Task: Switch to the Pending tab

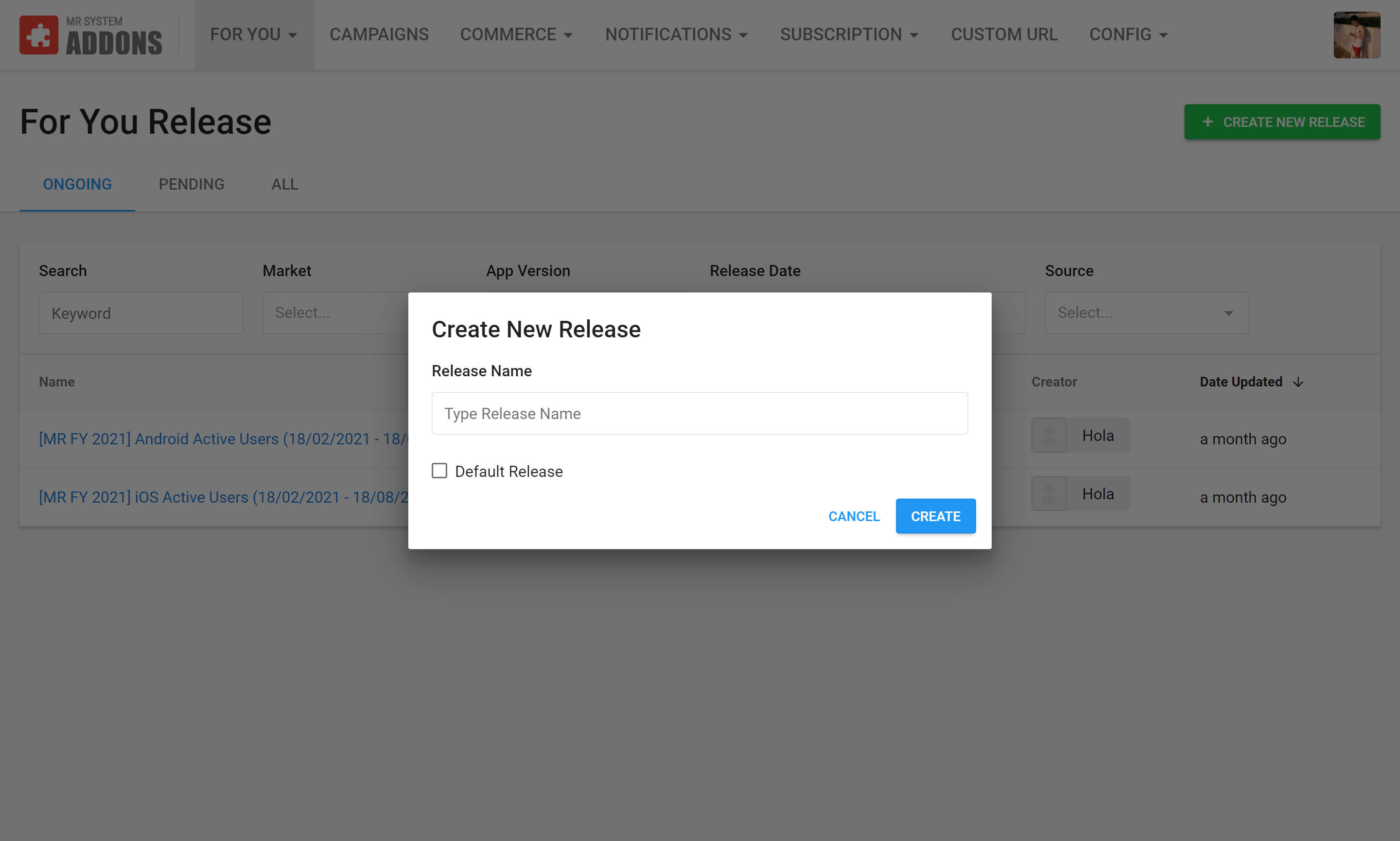Action: [x=192, y=184]
